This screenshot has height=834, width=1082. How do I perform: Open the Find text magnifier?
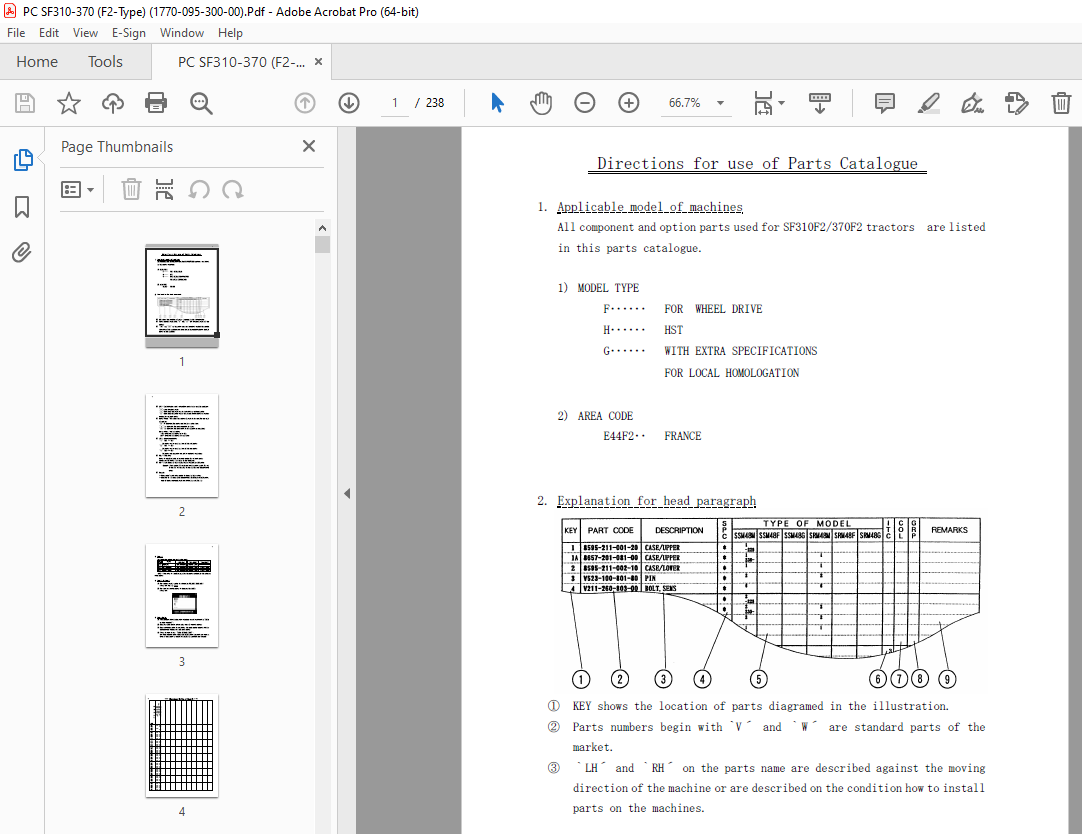[x=201, y=103]
